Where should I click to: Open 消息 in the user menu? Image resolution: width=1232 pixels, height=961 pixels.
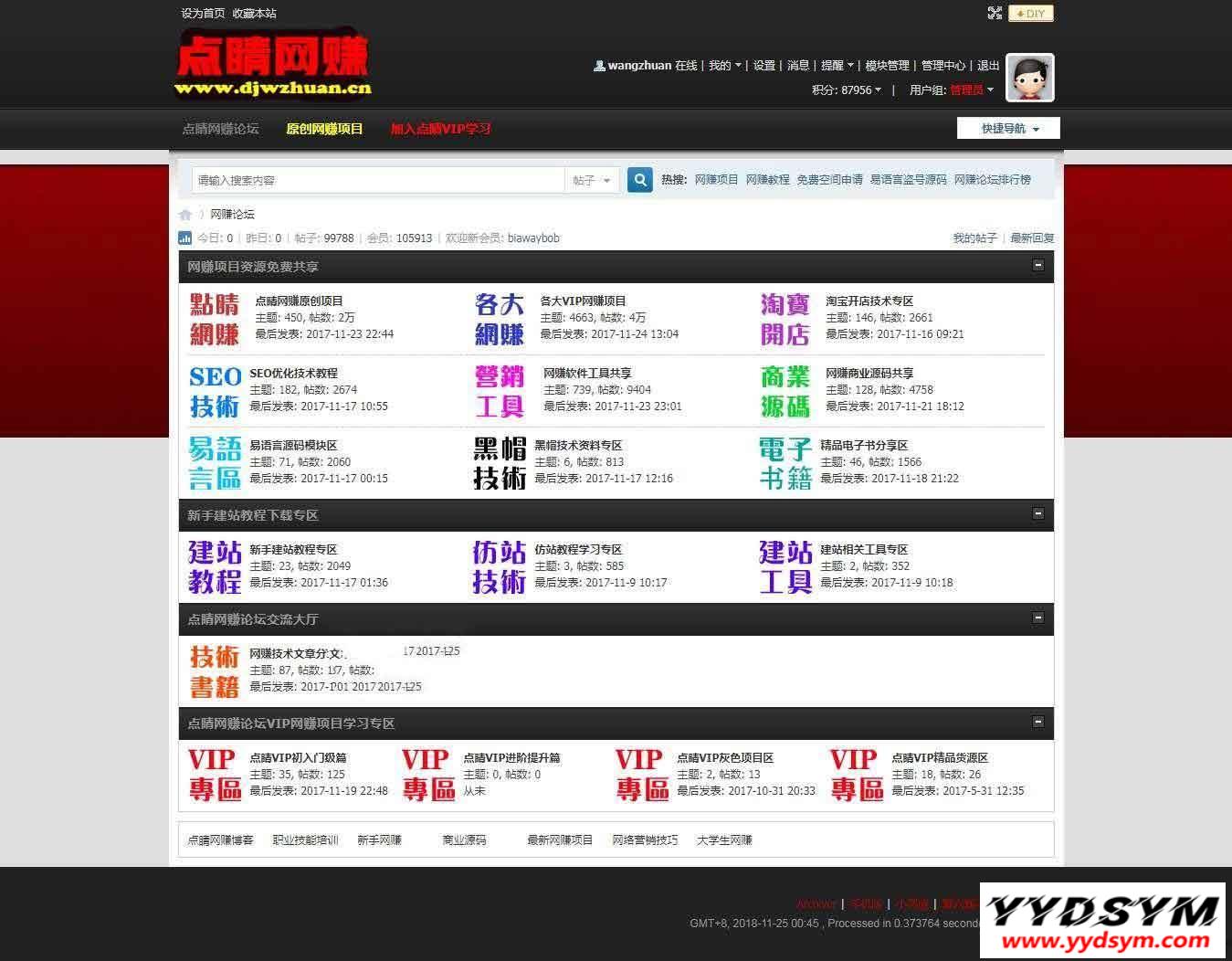[x=798, y=66]
